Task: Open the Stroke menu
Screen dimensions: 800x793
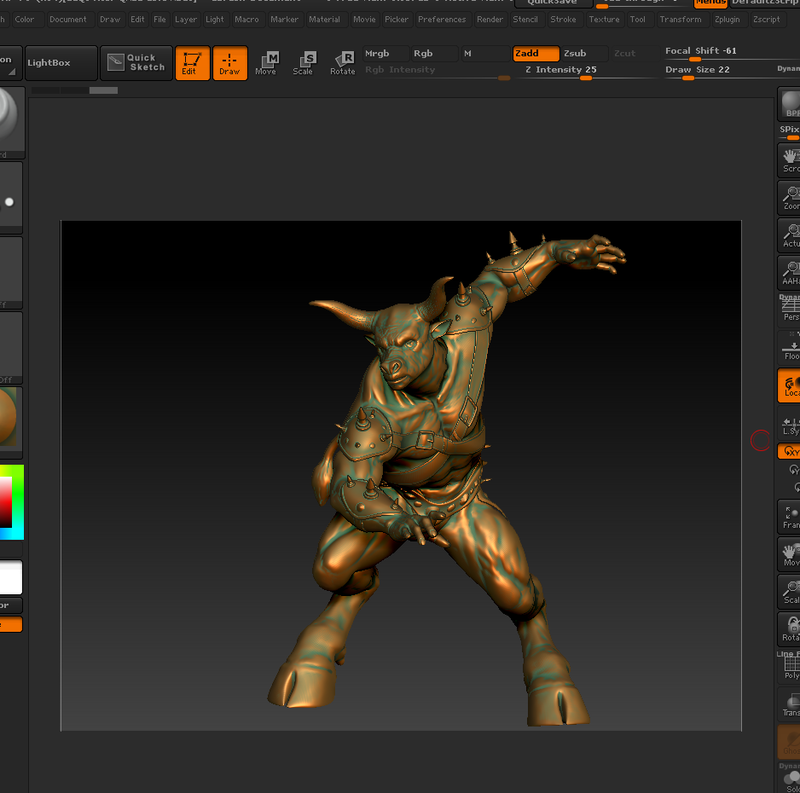Action: [563, 19]
